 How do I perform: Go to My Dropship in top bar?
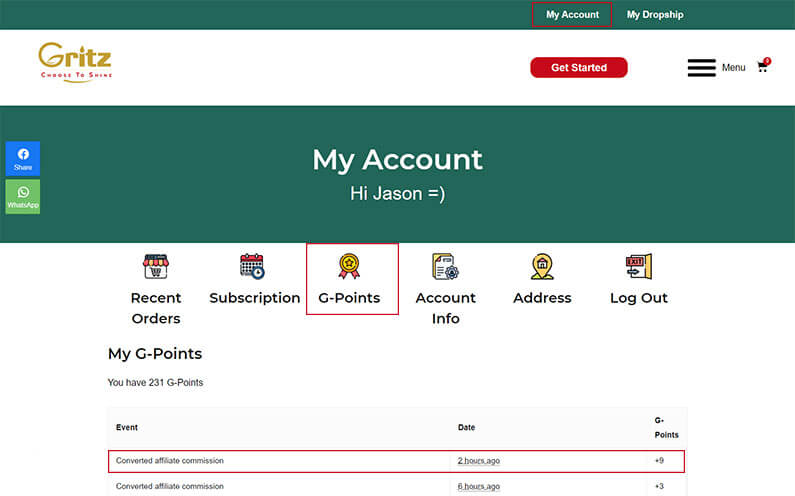[x=655, y=15]
